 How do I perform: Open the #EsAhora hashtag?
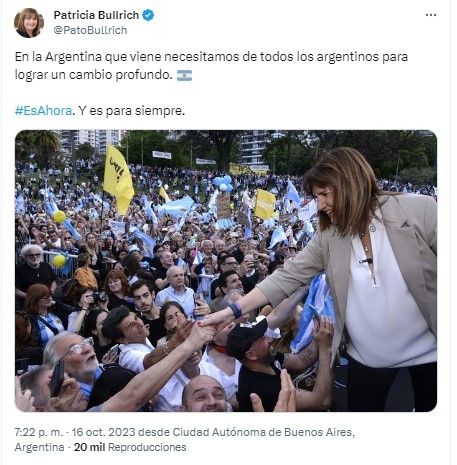coord(43,111)
